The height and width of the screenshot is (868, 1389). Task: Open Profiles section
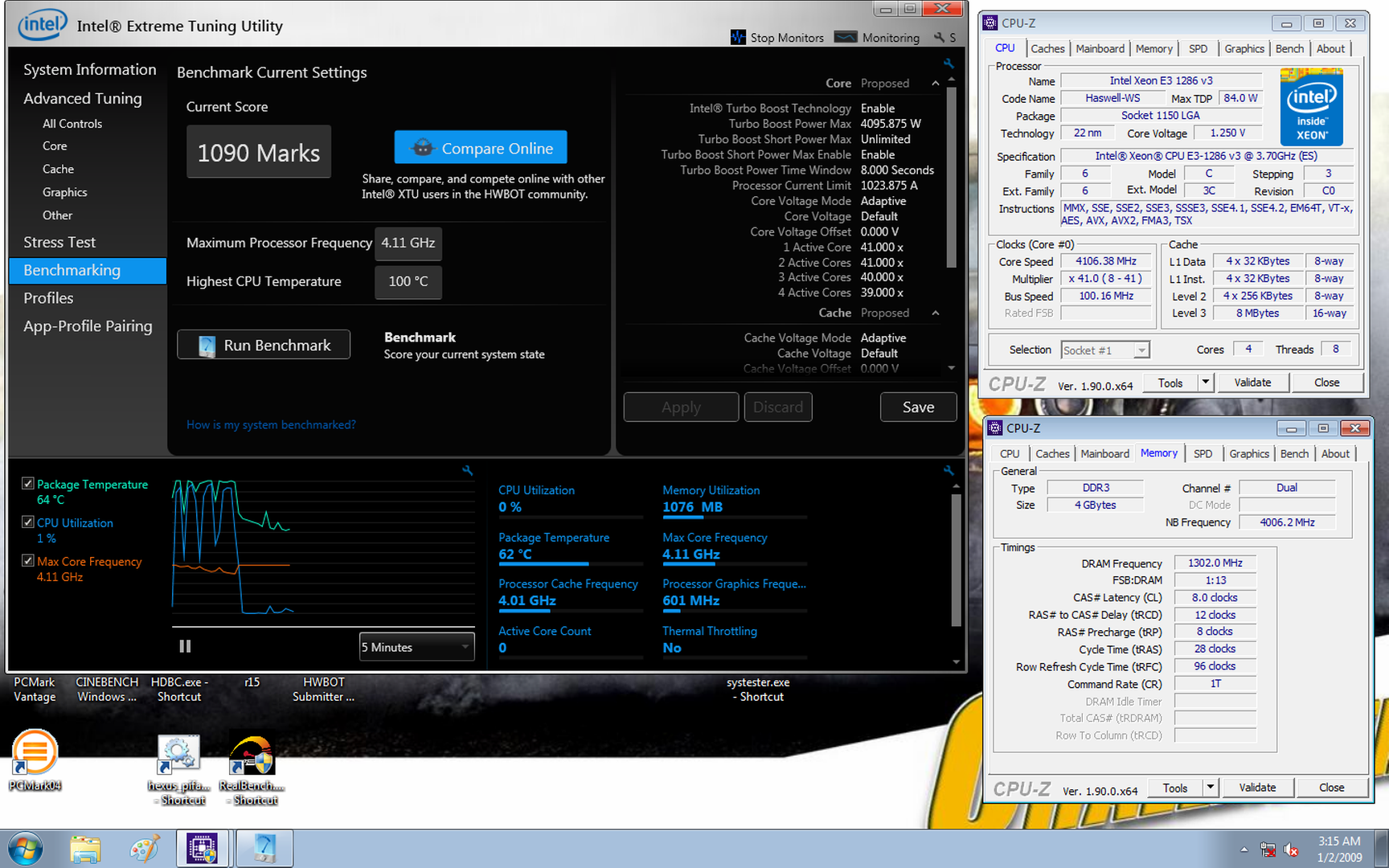pyautogui.click(x=48, y=298)
